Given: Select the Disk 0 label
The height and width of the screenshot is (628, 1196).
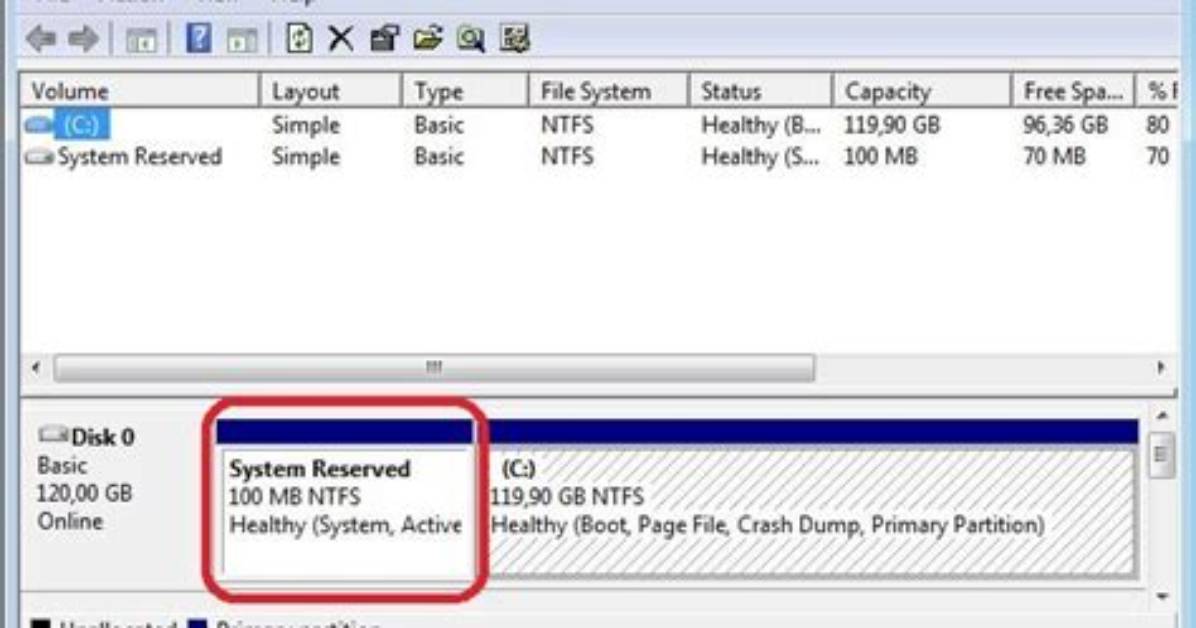Looking at the screenshot, I should click(x=102, y=437).
